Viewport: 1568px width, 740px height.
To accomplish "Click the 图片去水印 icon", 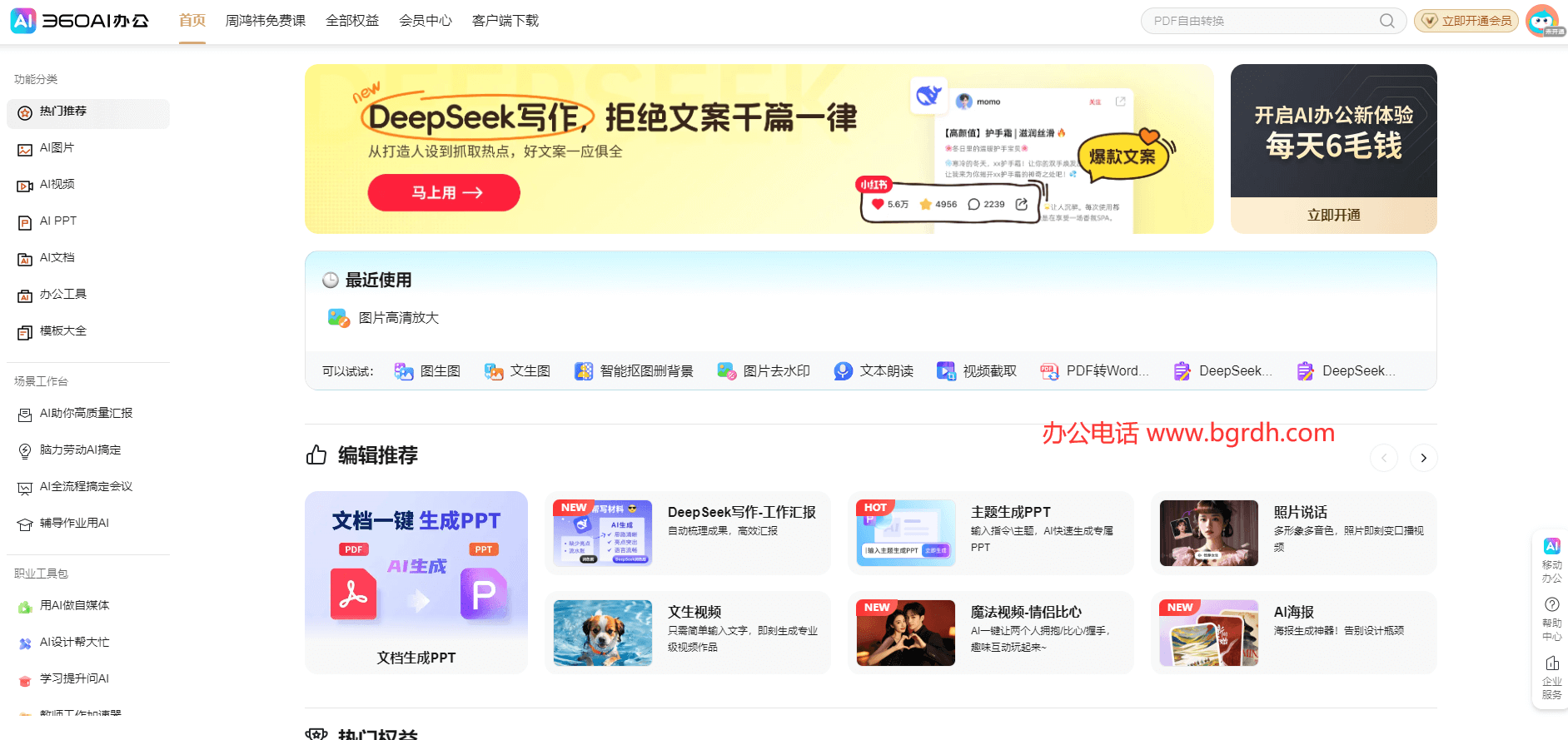I will pos(727,371).
